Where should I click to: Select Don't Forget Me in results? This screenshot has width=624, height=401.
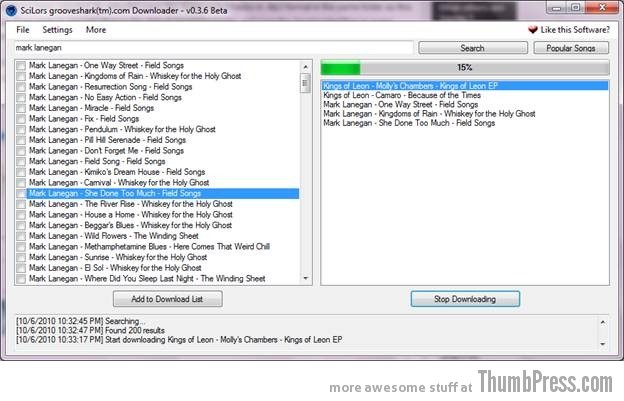[106, 151]
